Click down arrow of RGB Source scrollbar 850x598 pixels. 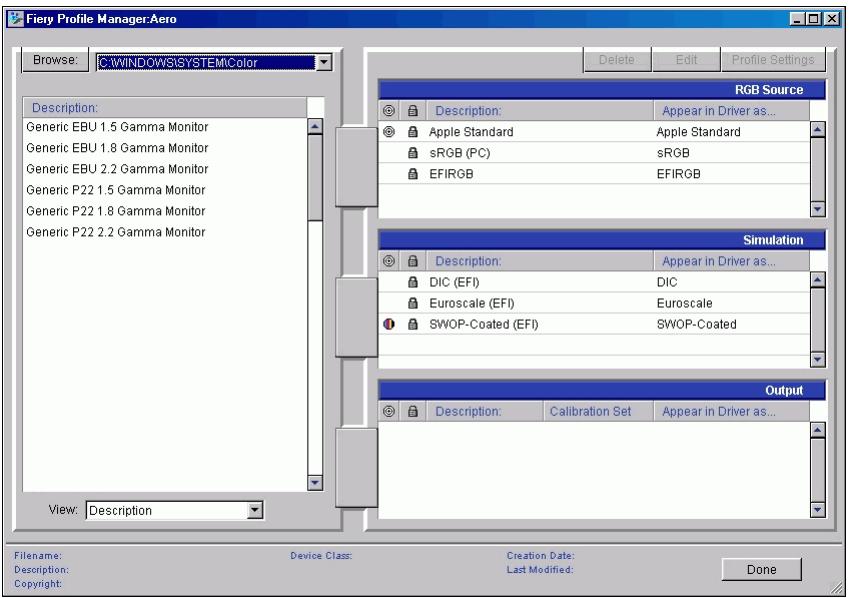click(818, 209)
